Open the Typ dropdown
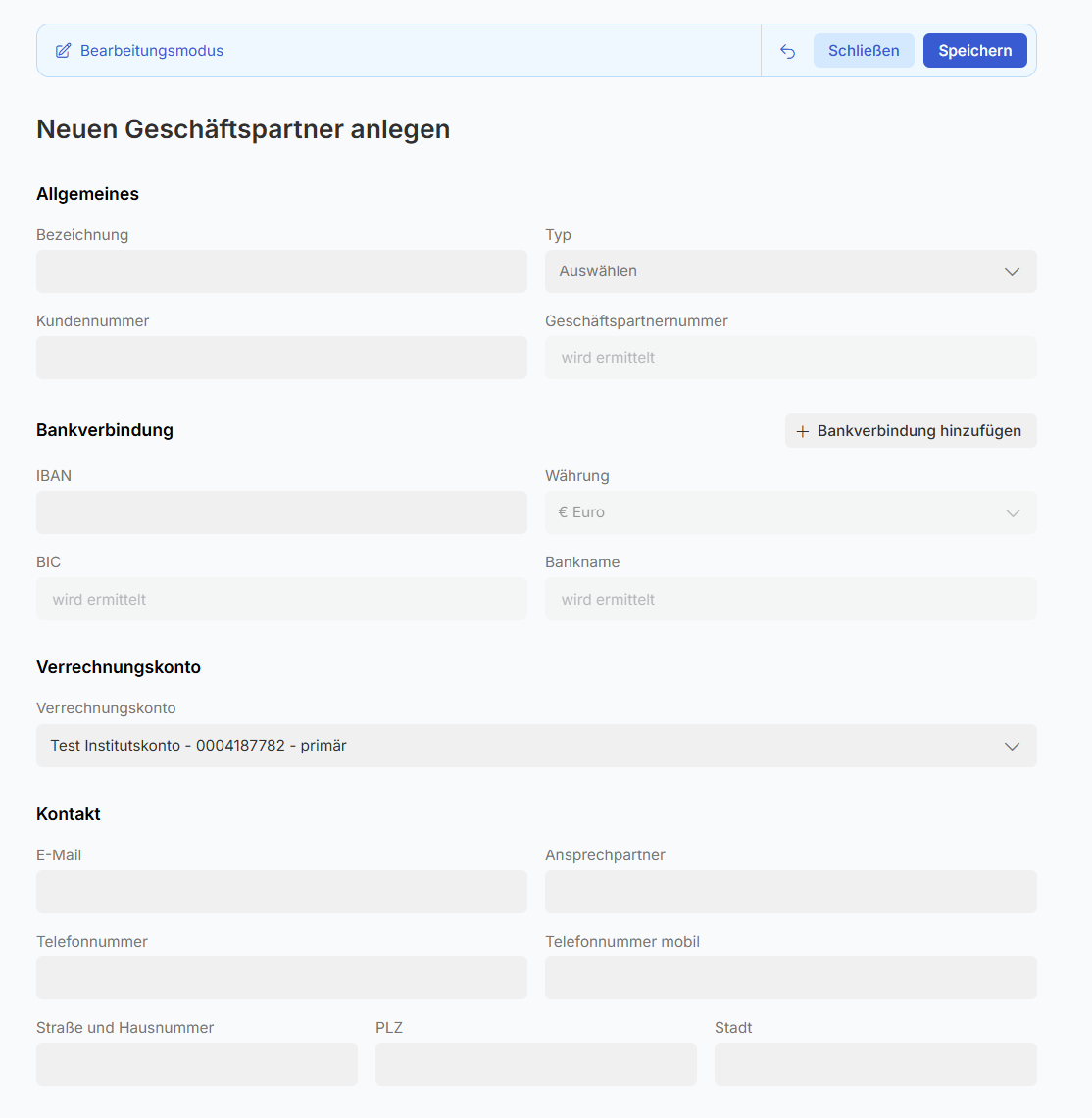Screen dimensions: 1092x1118 click(x=790, y=271)
